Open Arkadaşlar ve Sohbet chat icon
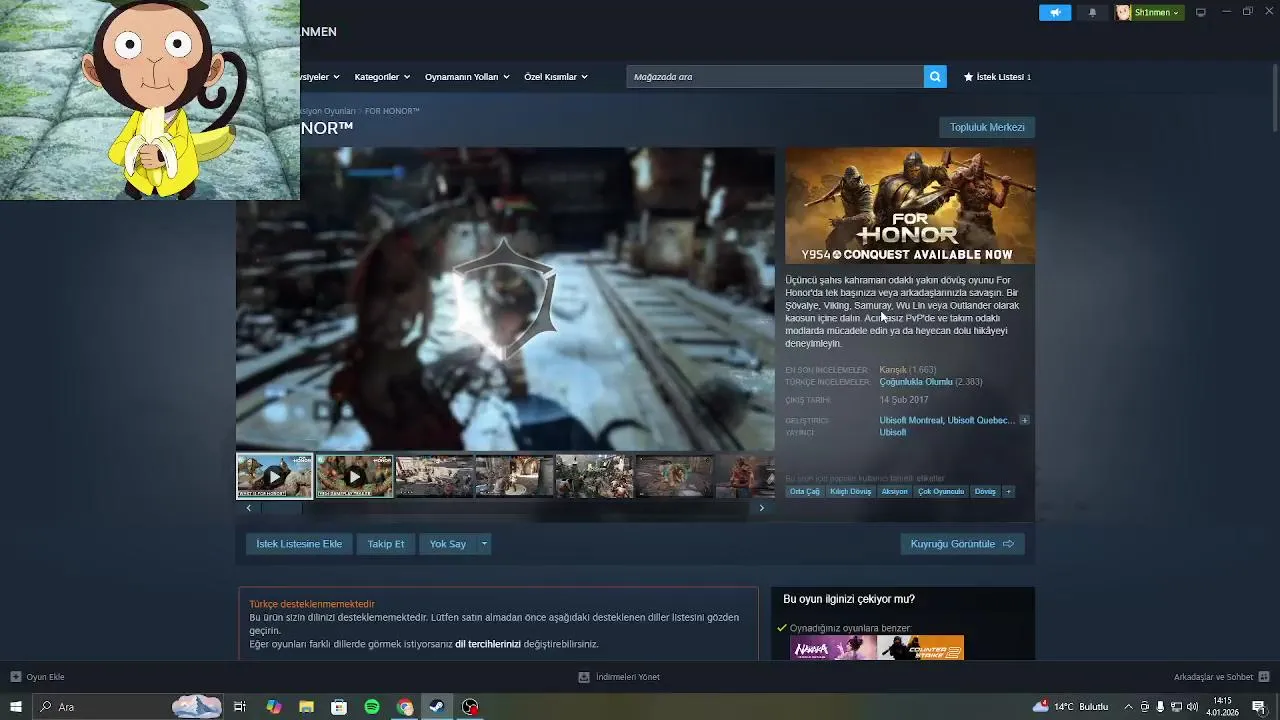This screenshot has width=1280, height=720. (1264, 677)
